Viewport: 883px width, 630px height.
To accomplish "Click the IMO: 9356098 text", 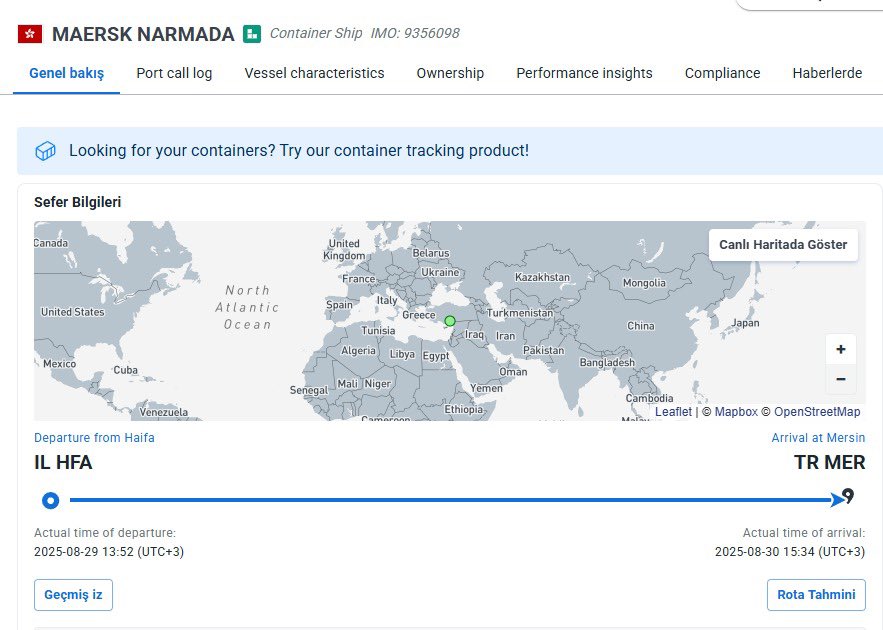I will (x=415, y=33).
